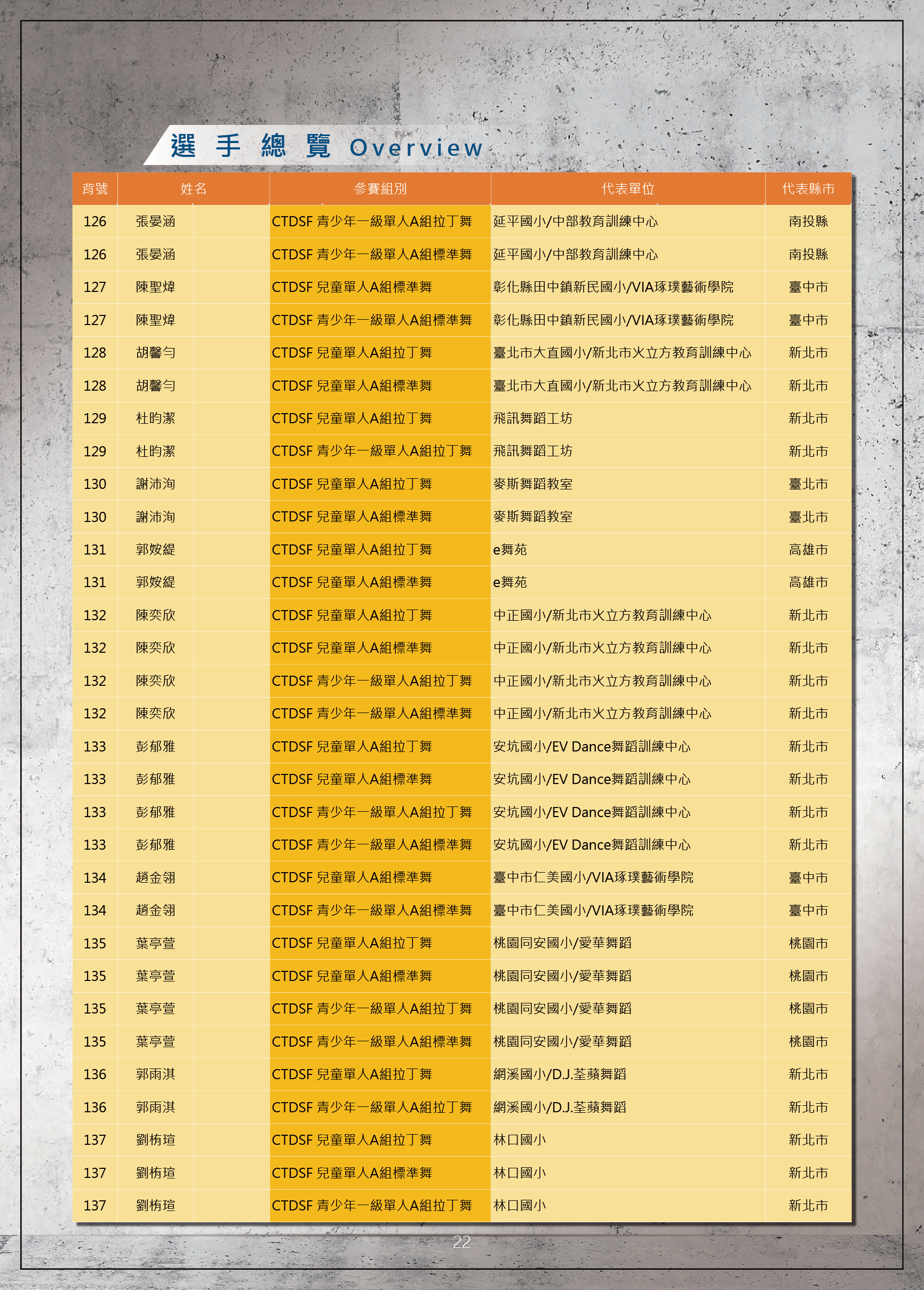The width and height of the screenshot is (924, 1290).
Task: Click 林口國小 in the 137 兒童標準舞 row
Action: [519, 1173]
